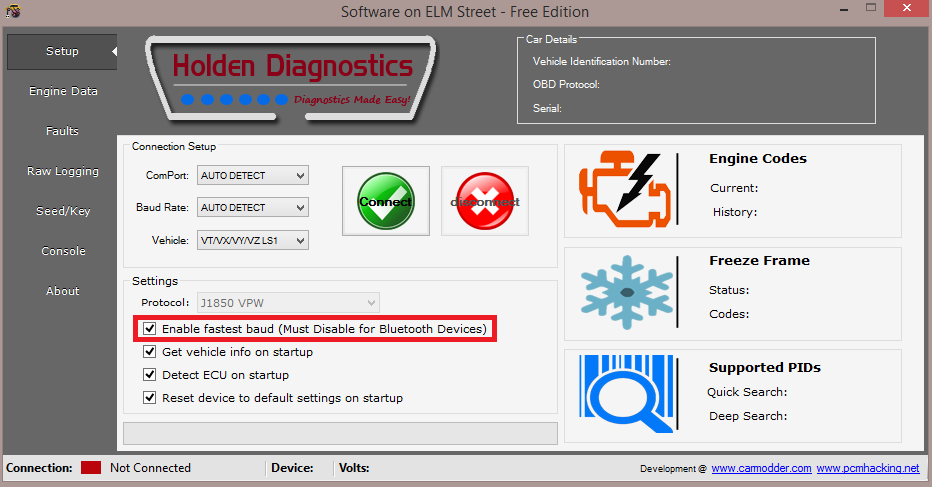Open the Seed/Key tab
Screen dimensions: 932x487
click(x=63, y=210)
